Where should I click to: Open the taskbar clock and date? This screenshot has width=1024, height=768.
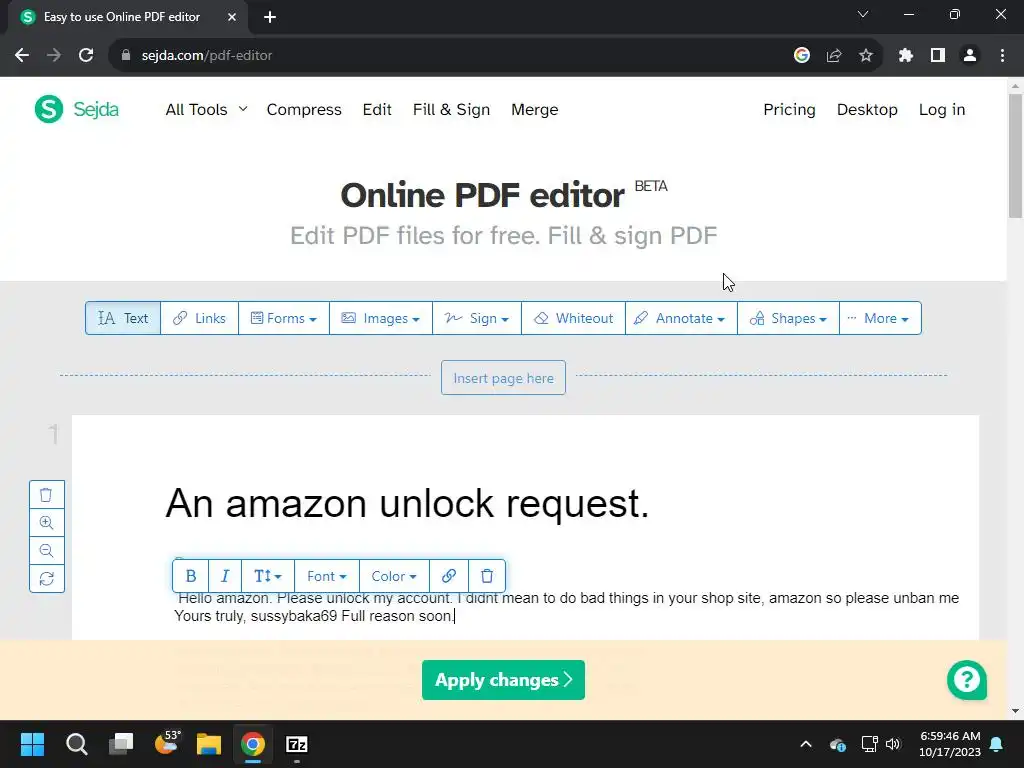(950, 744)
